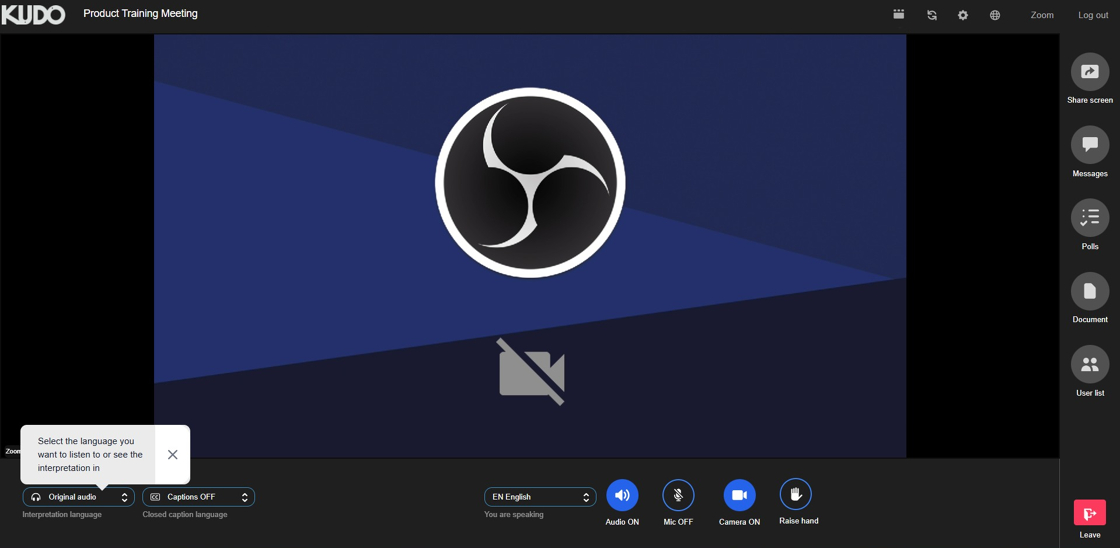The width and height of the screenshot is (1120, 548).
Task: Open the layout view icon in header
Action: pos(899,14)
